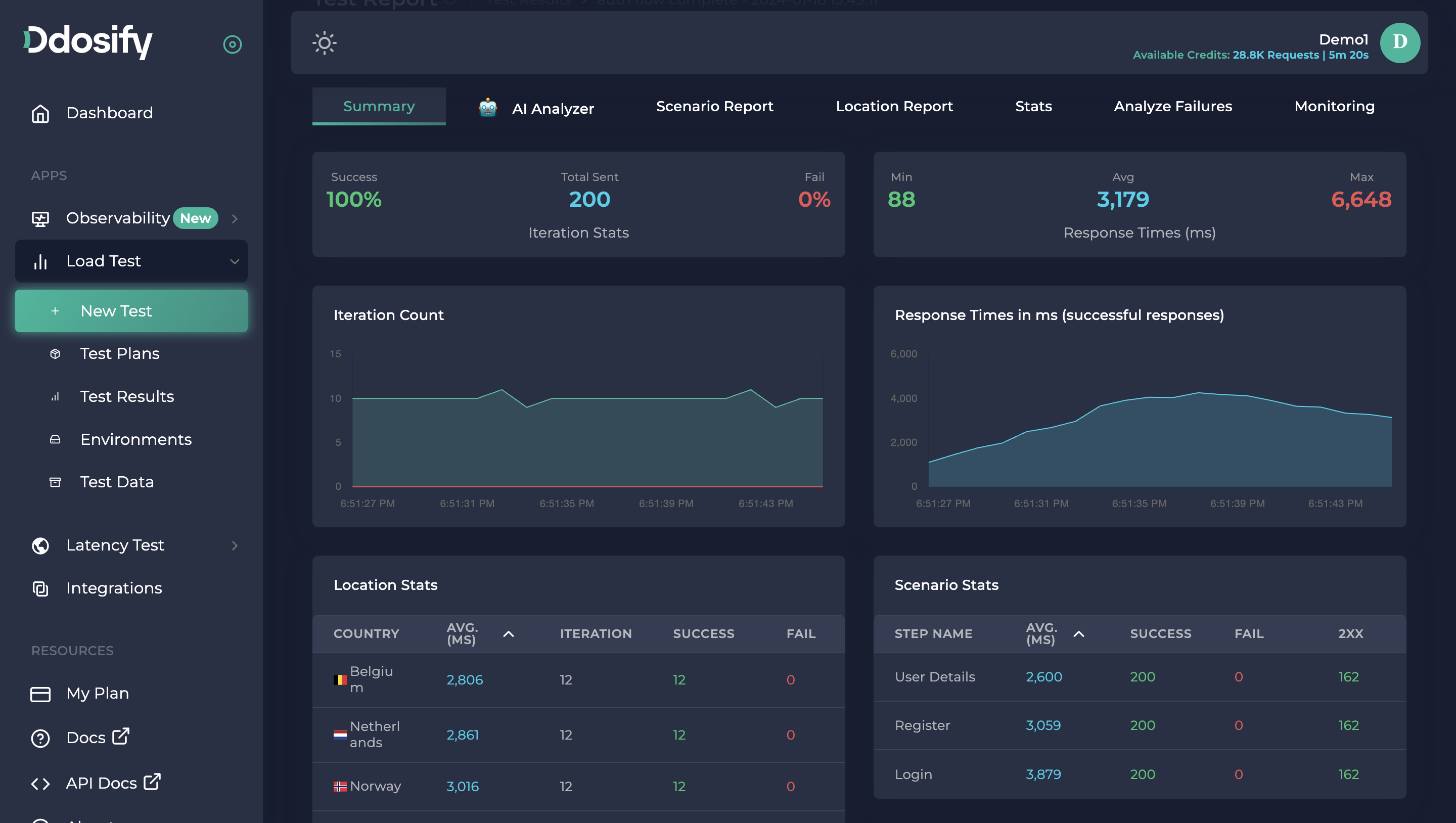Toggle light mode with sun icon
The width and height of the screenshot is (1456, 823).
324,43
